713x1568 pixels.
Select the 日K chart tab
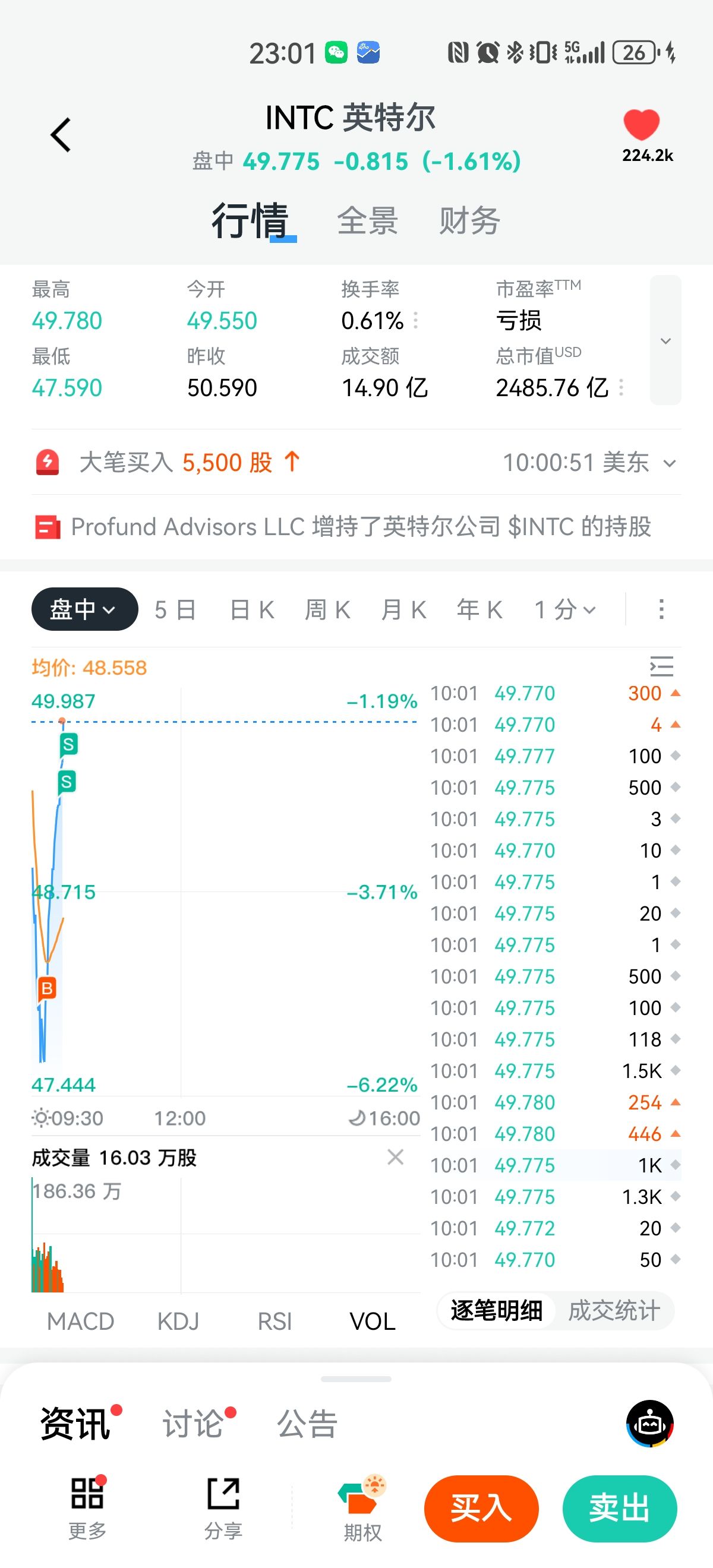[x=252, y=609]
